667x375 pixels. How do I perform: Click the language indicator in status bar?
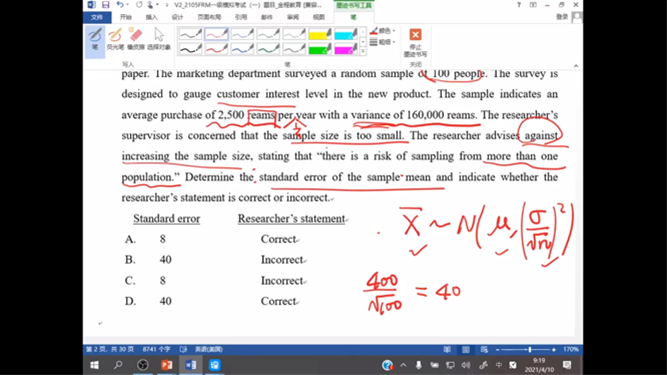click(208, 349)
